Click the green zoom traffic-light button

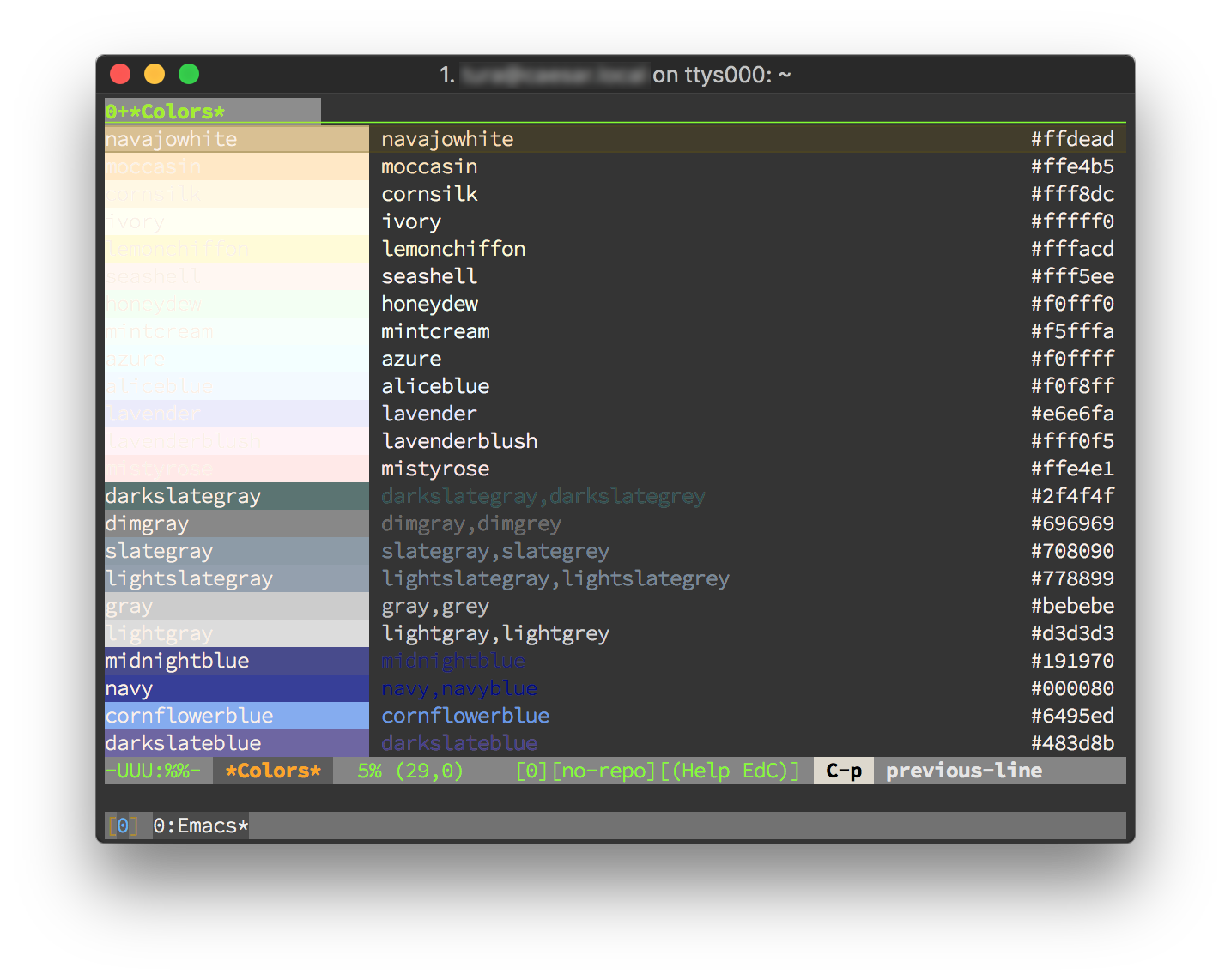[189, 74]
